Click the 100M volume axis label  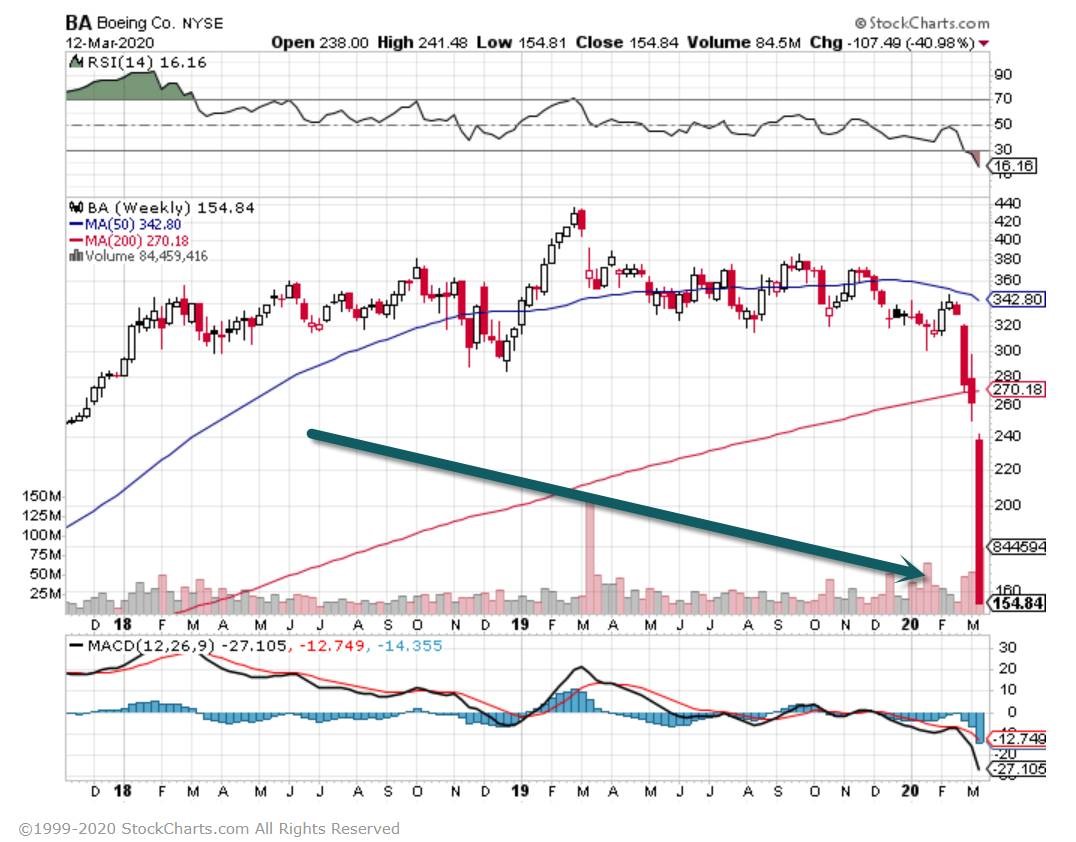pos(41,535)
